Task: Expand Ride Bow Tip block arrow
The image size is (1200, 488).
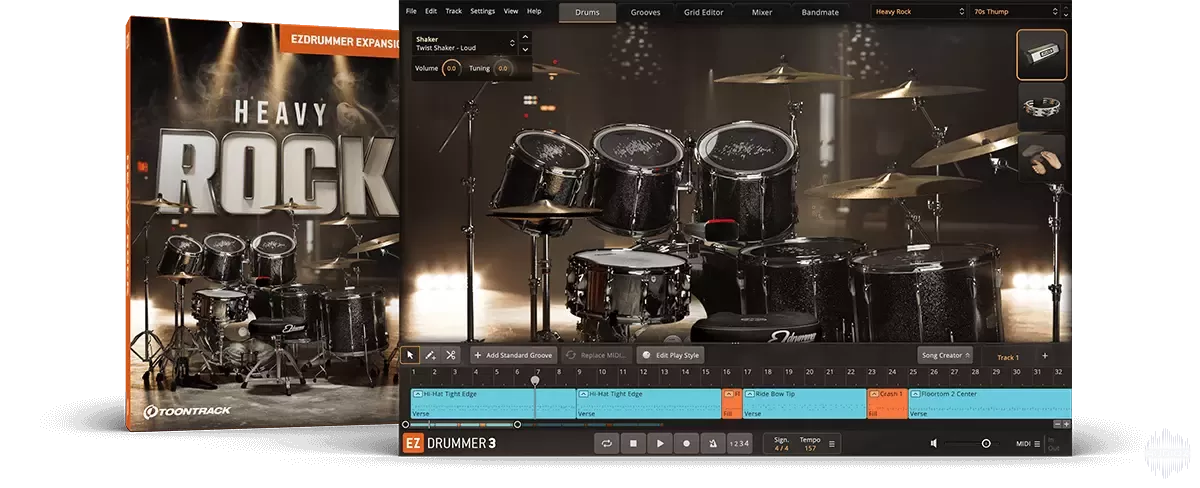Action: tap(749, 394)
